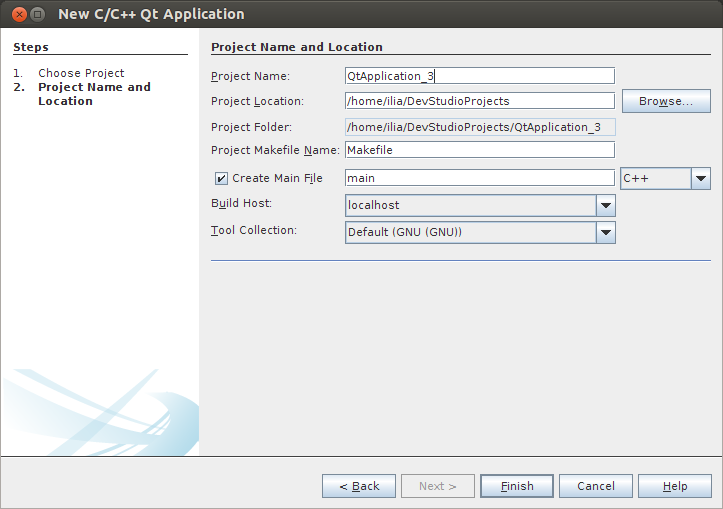Select the Choose Project step
The height and width of the screenshot is (509, 723).
tap(81, 73)
